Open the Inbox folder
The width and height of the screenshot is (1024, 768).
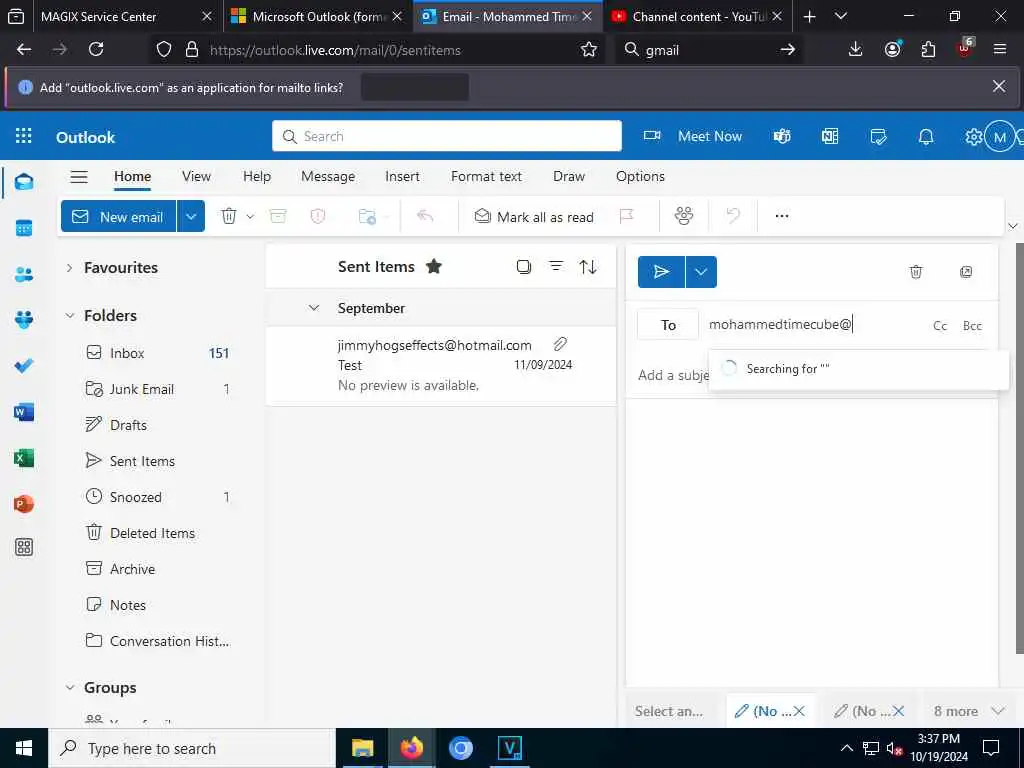point(157,353)
